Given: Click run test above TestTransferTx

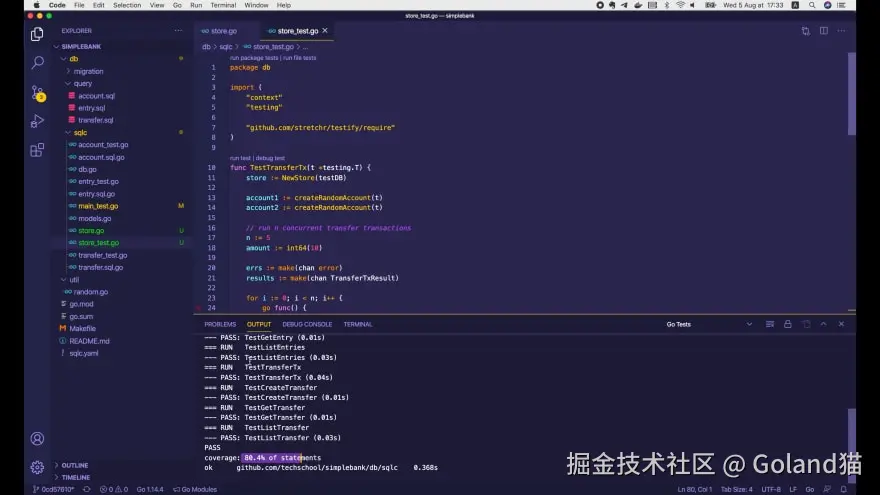Looking at the screenshot, I should click(x=240, y=158).
